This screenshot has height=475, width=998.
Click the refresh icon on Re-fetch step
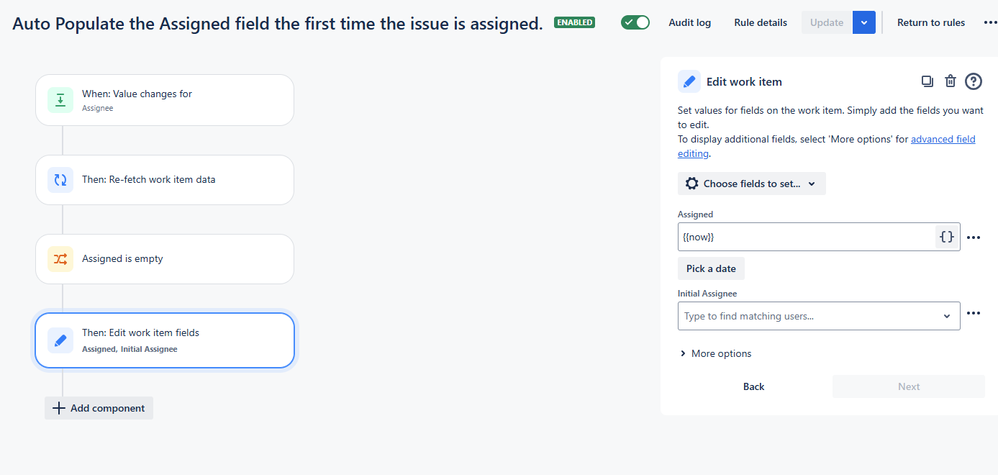(60, 180)
